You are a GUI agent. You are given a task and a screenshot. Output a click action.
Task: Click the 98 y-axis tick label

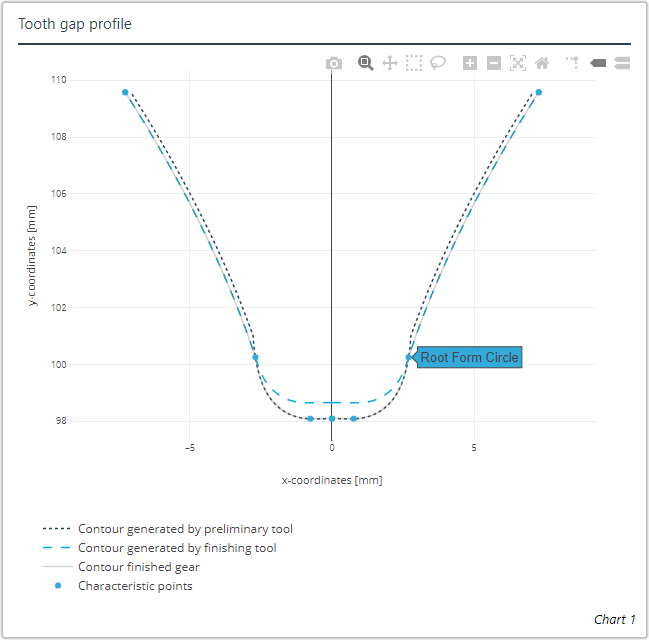(61, 421)
